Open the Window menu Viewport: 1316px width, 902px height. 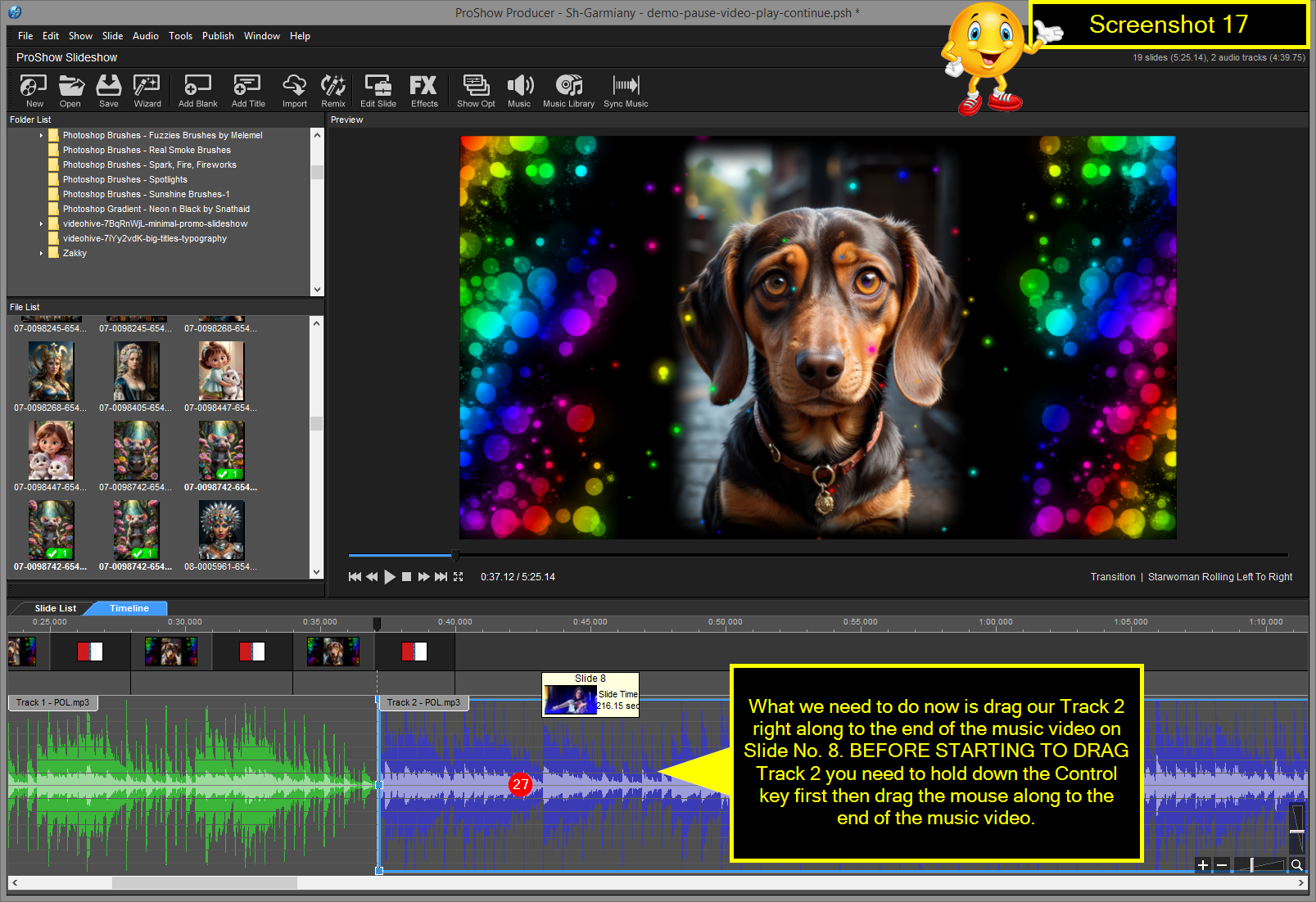click(261, 36)
